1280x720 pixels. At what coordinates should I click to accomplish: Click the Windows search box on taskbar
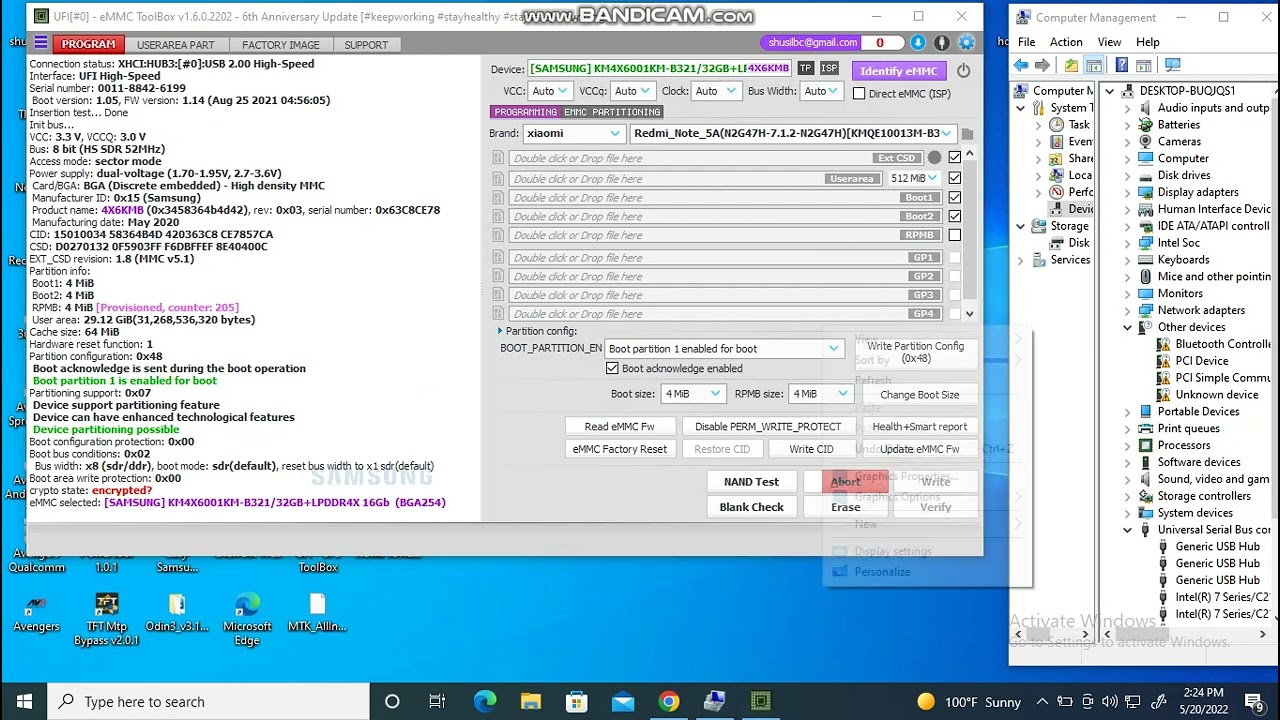click(x=208, y=702)
